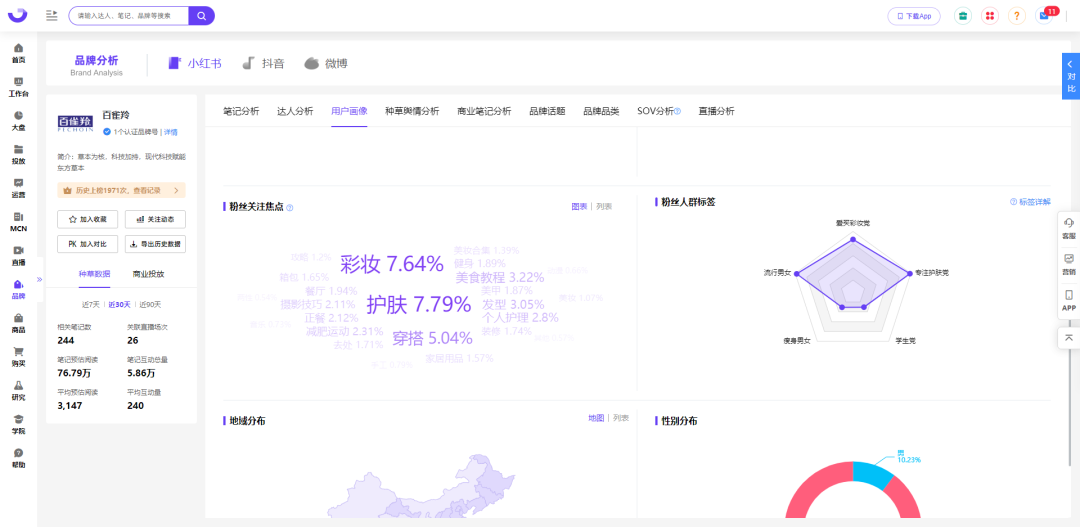This screenshot has height=527, width=1080.
Task: Click the help icon beside SOV分析
Action: tap(678, 111)
